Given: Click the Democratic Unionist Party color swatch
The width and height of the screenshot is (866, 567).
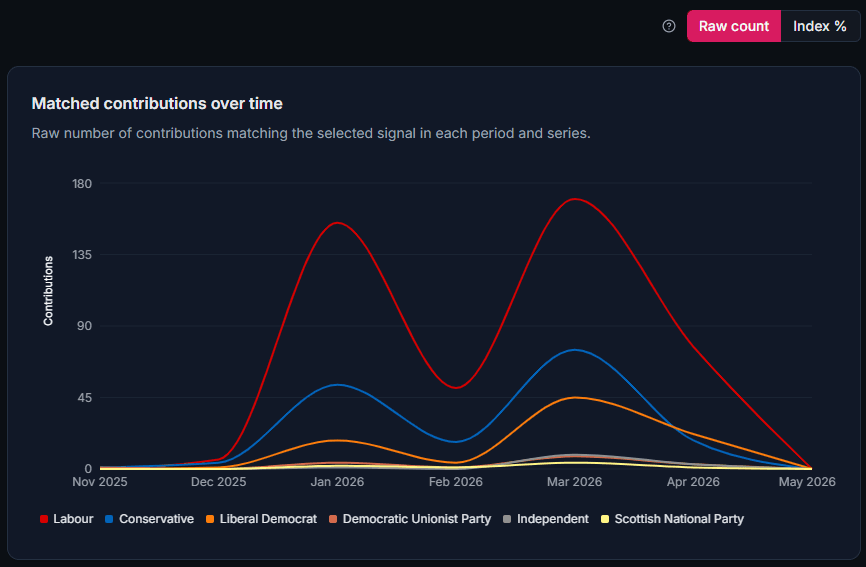Looking at the screenshot, I should [333, 519].
